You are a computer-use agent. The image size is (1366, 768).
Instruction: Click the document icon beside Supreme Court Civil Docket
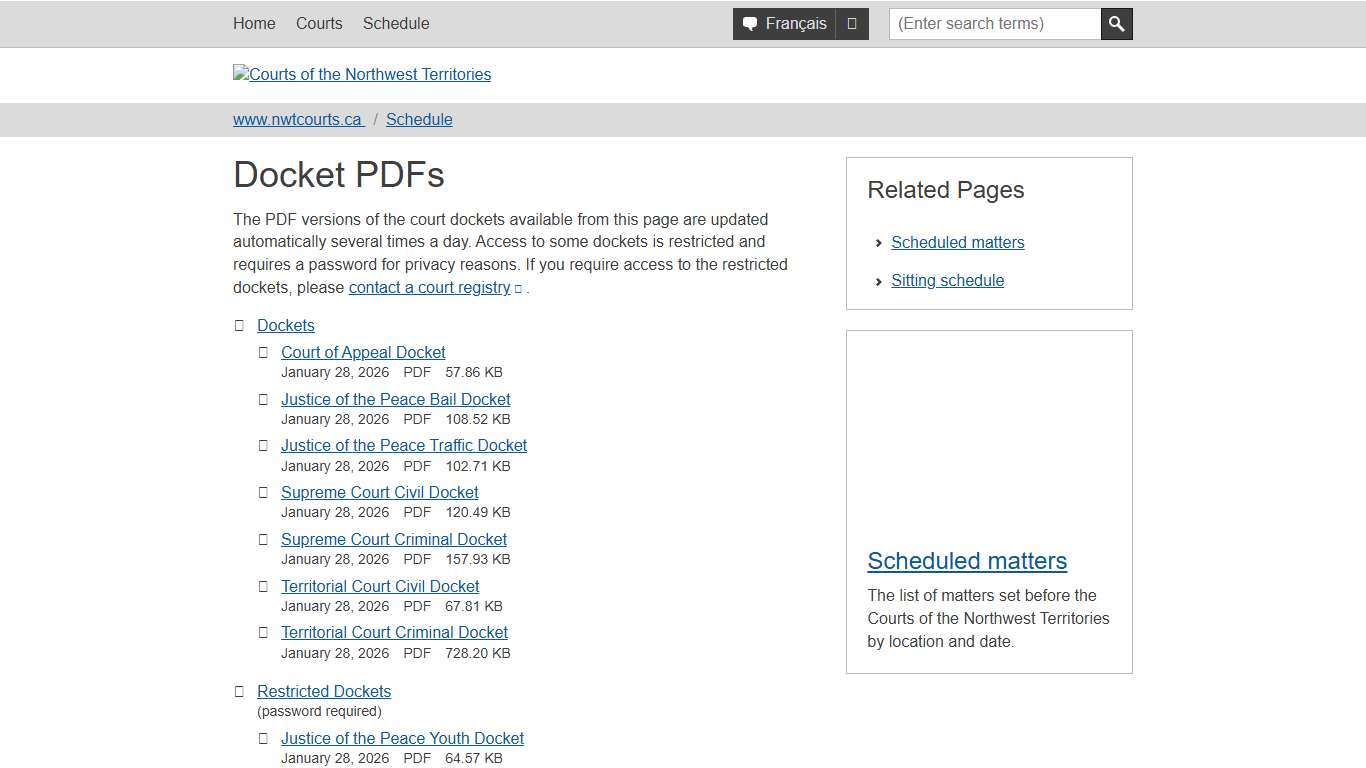point(263,492)
